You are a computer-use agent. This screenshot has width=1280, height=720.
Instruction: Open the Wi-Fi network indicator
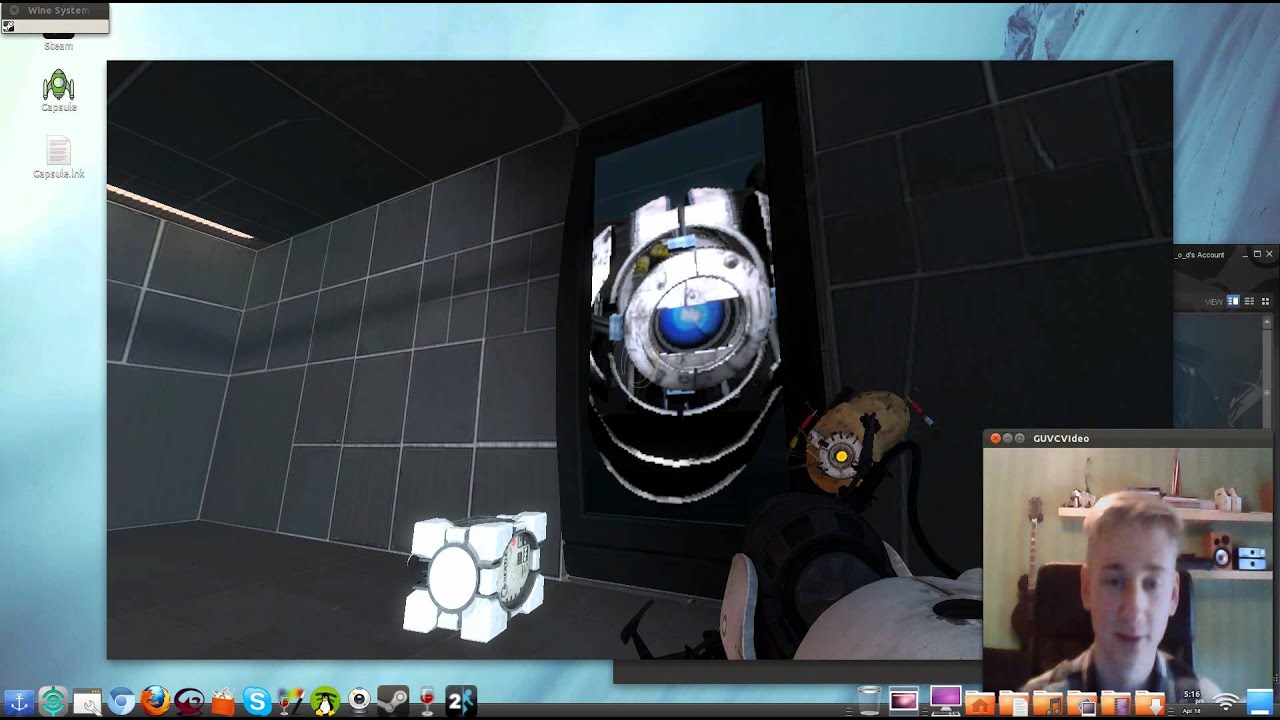1227,703
